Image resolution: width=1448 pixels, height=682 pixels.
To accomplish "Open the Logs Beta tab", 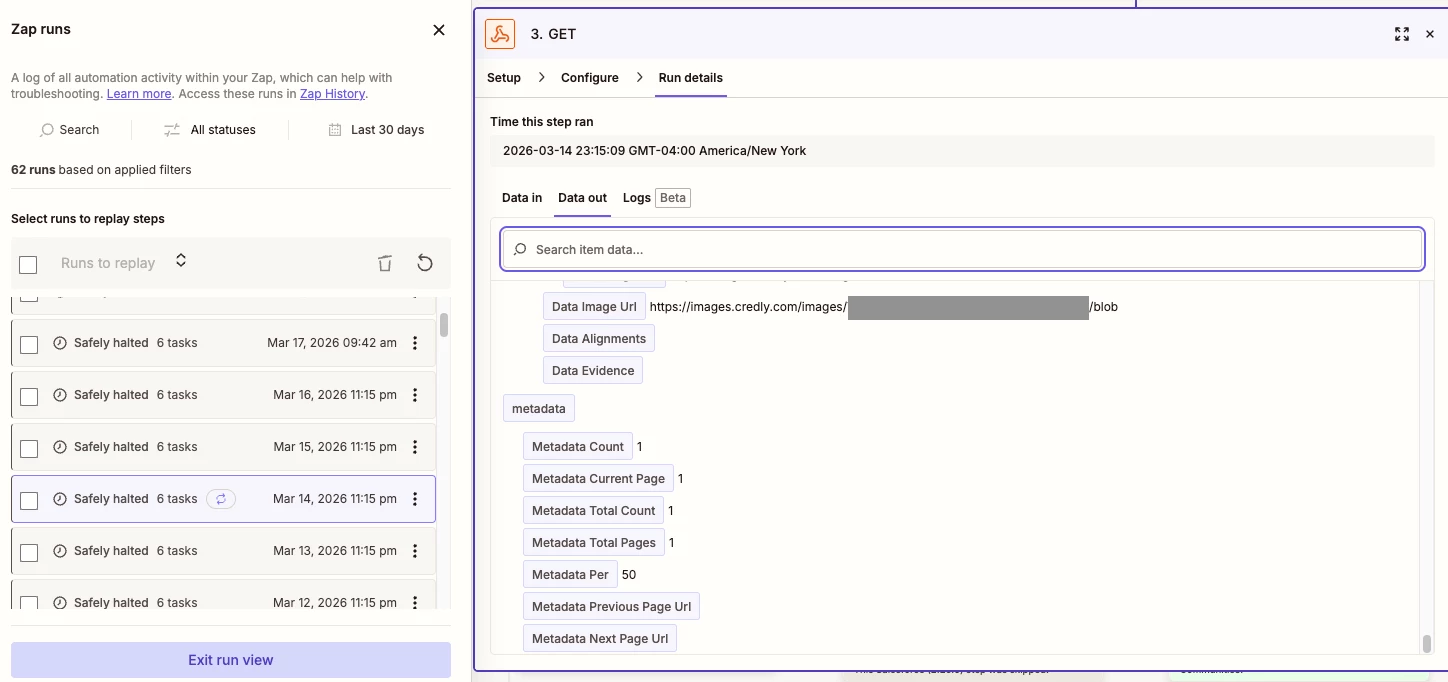I will 656,198.
